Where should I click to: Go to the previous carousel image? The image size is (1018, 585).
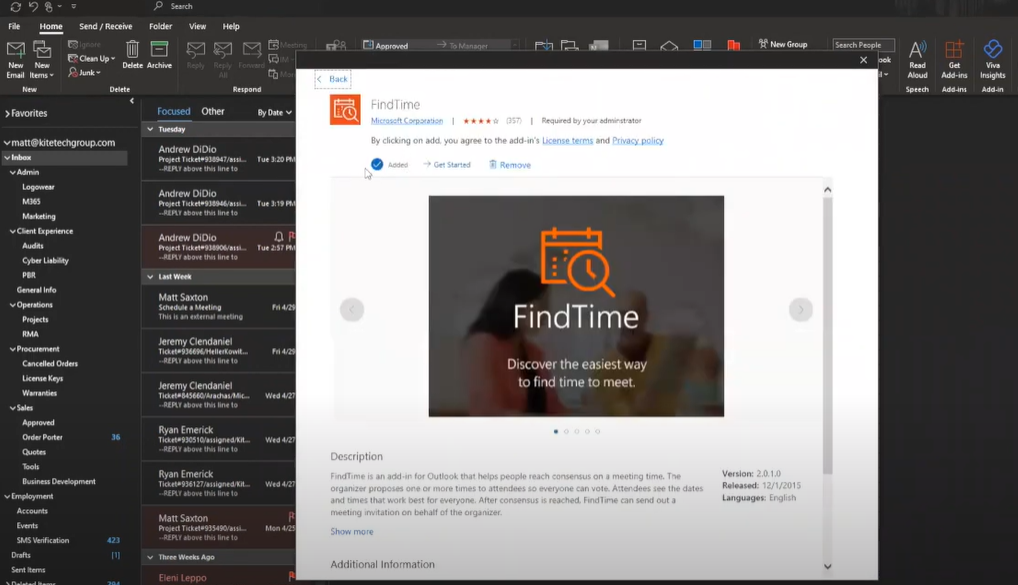pos(352,310)
